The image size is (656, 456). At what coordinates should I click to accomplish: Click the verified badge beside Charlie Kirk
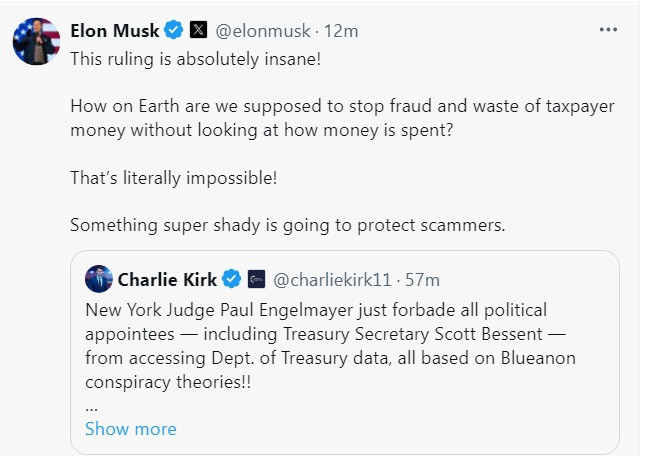(x=231, y=278)
